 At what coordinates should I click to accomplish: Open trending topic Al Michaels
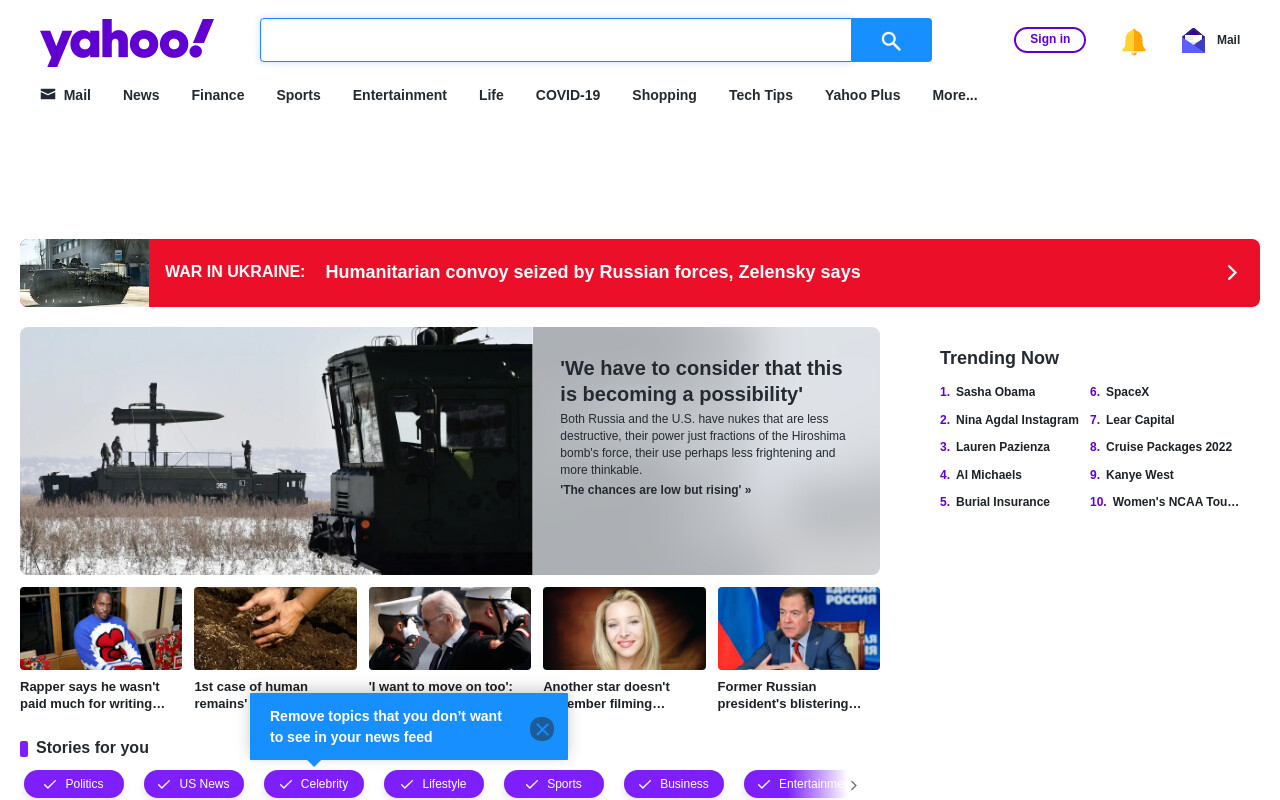click(x=989, y=475)
